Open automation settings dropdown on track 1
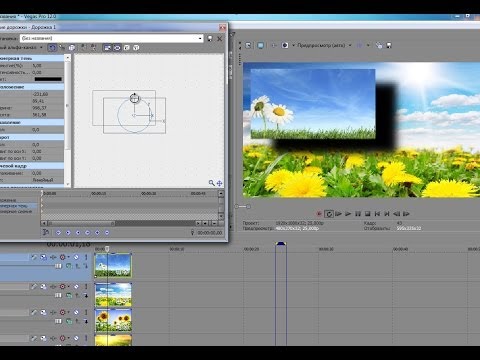The image size is (480, 360). coord(69,257)
